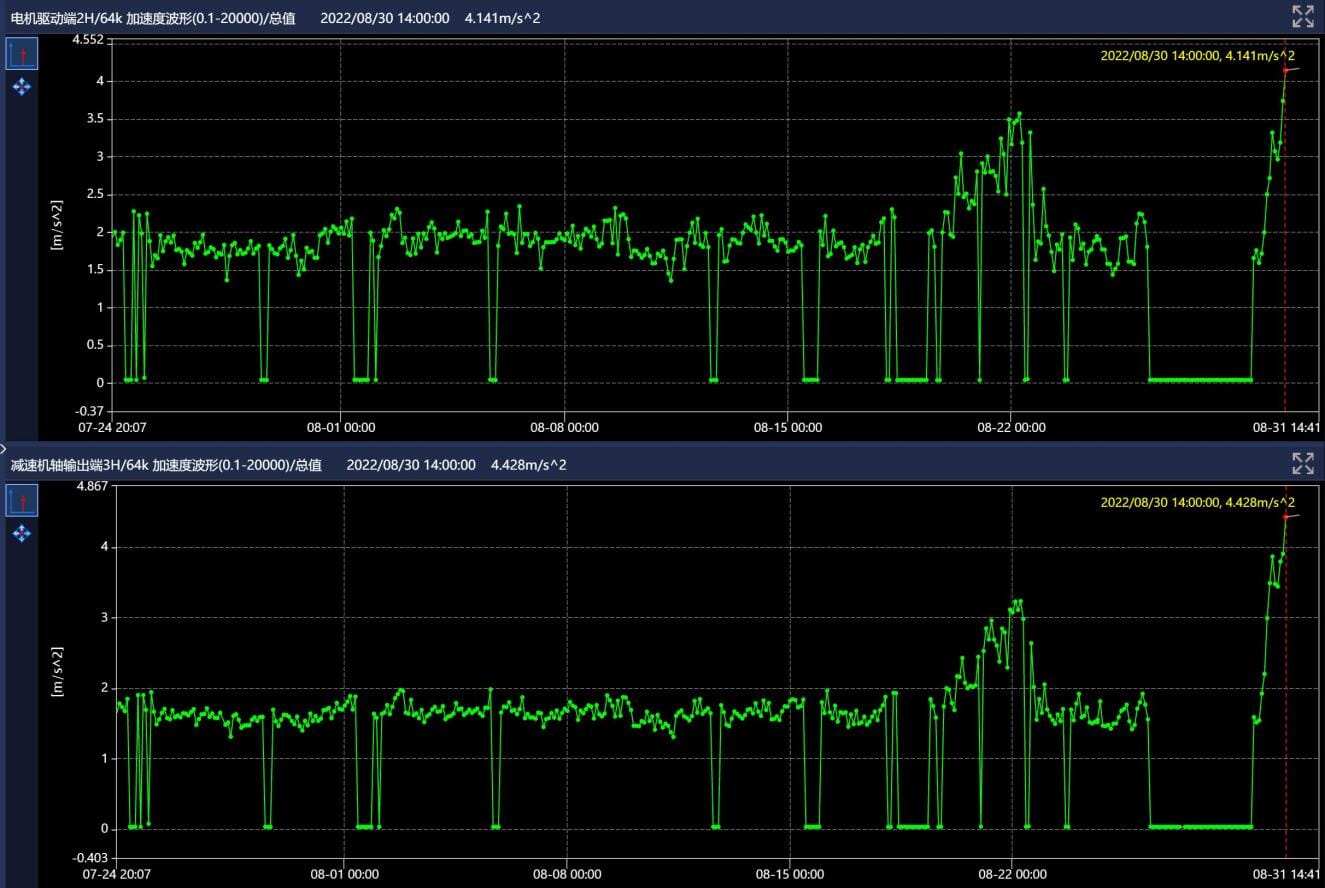
Task: Click the red cursor marker at 4.428 peak
Action: [x=1286, y=517]
